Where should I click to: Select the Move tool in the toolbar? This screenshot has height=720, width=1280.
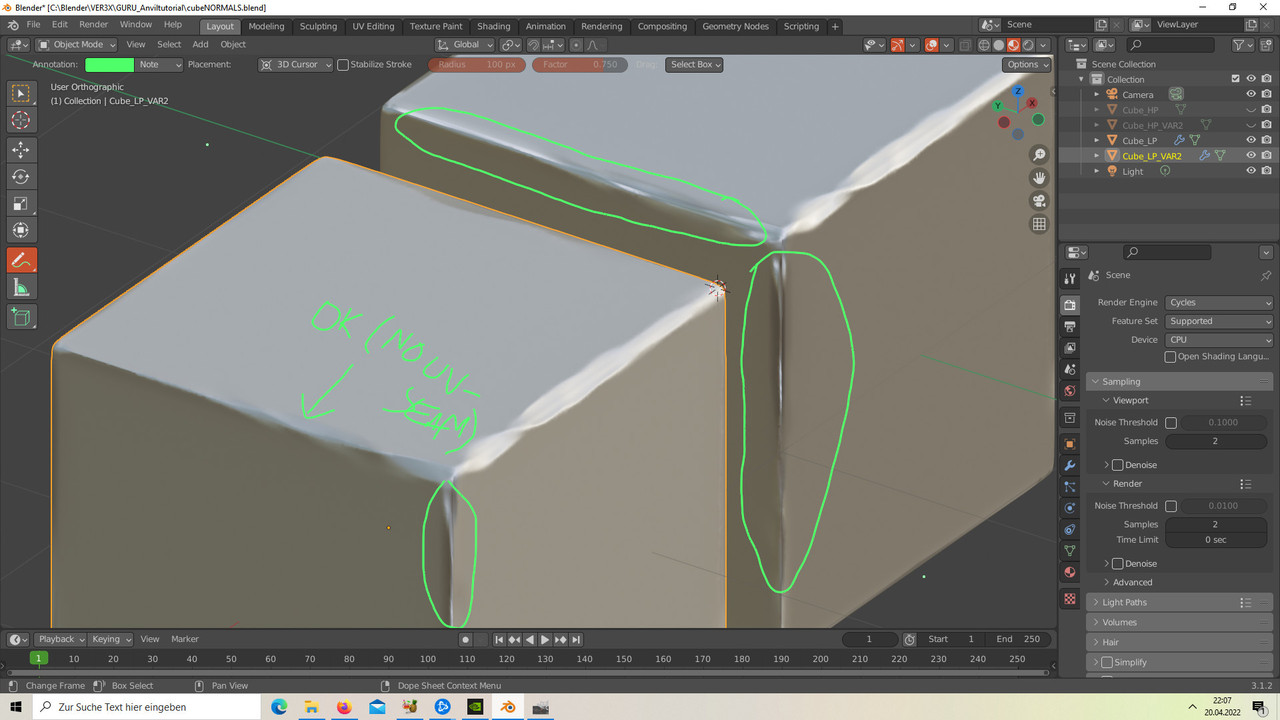coord(21,148)
